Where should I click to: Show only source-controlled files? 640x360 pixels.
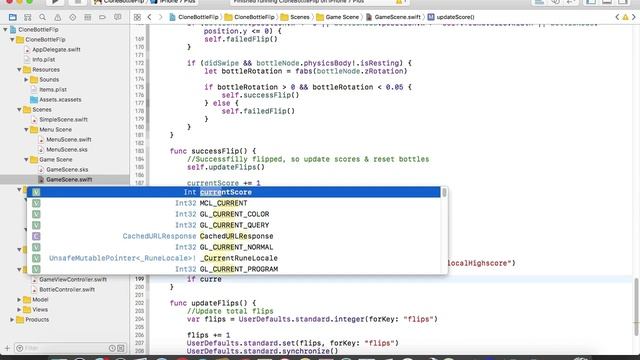[x=121, y=348]
